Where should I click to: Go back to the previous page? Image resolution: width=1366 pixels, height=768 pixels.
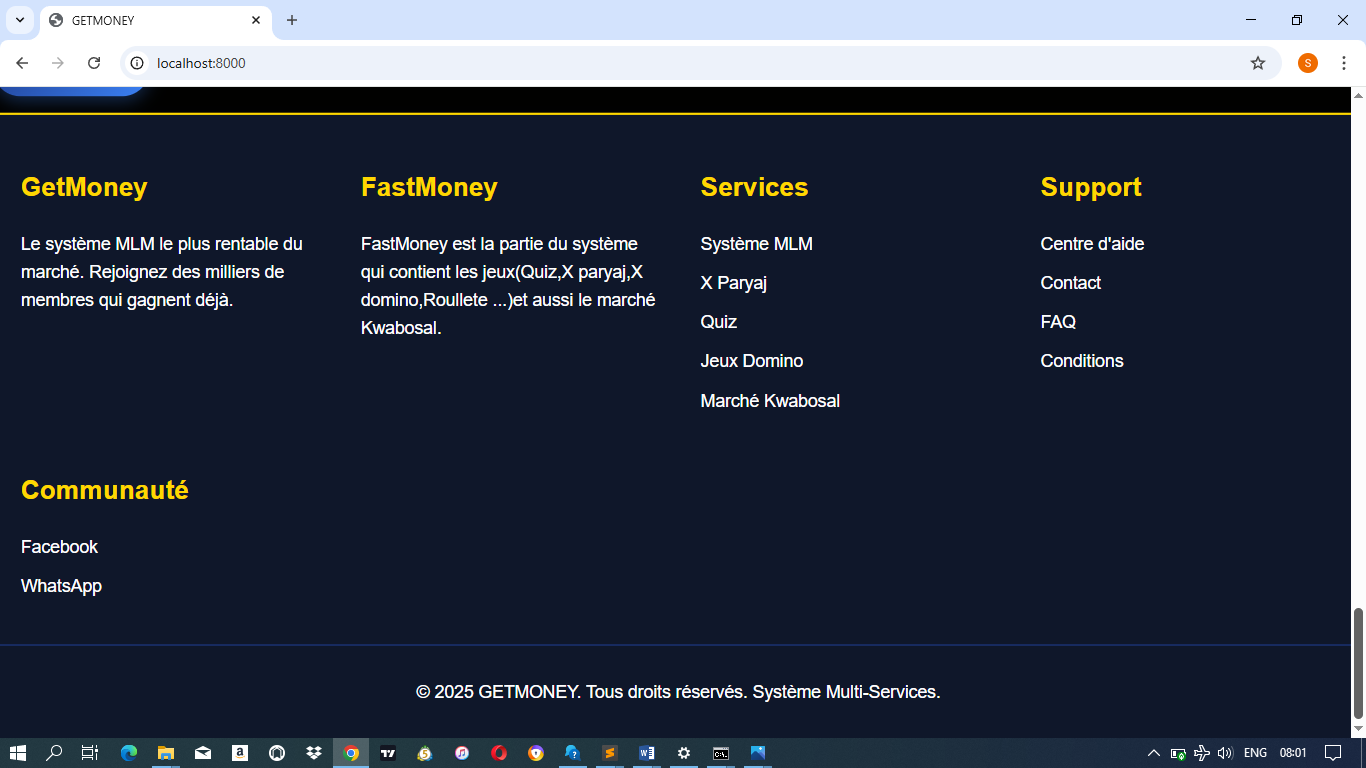pos(22,63)
